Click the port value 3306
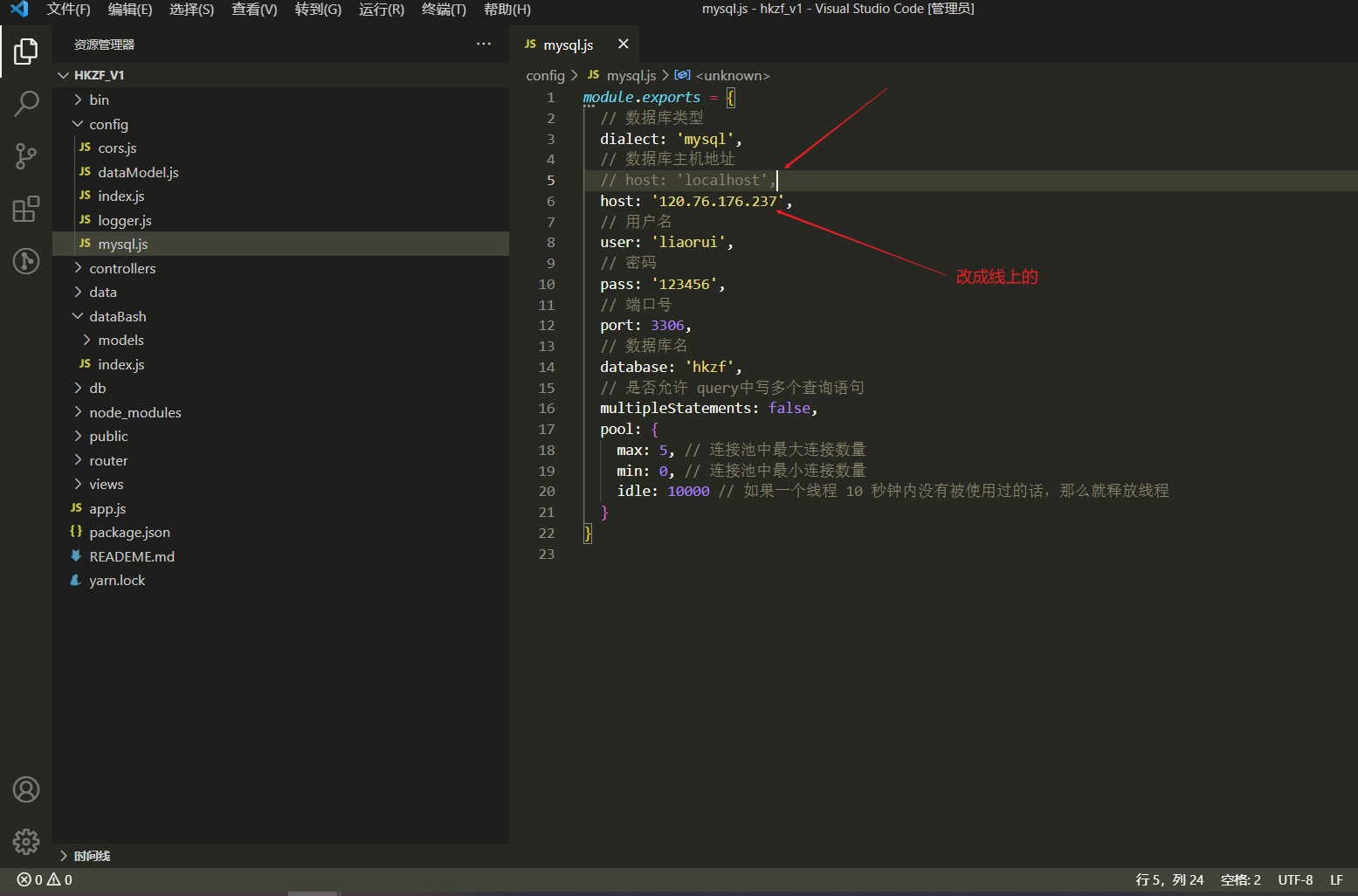This screenshot has height=896, width=1358. 667,326
